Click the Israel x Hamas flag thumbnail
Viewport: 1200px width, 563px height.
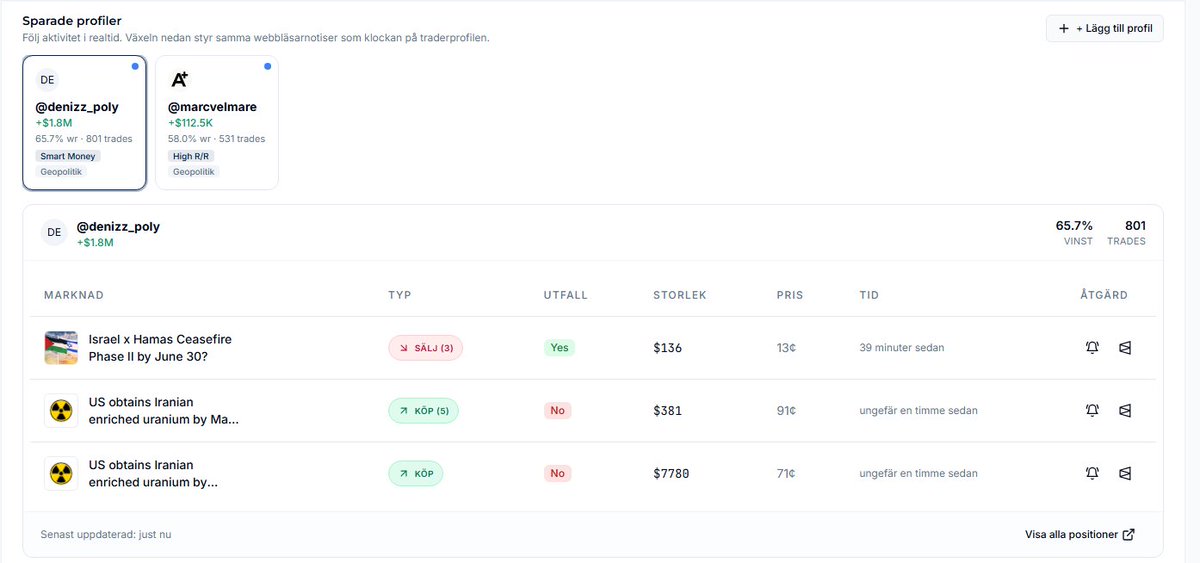coord(61,348)
